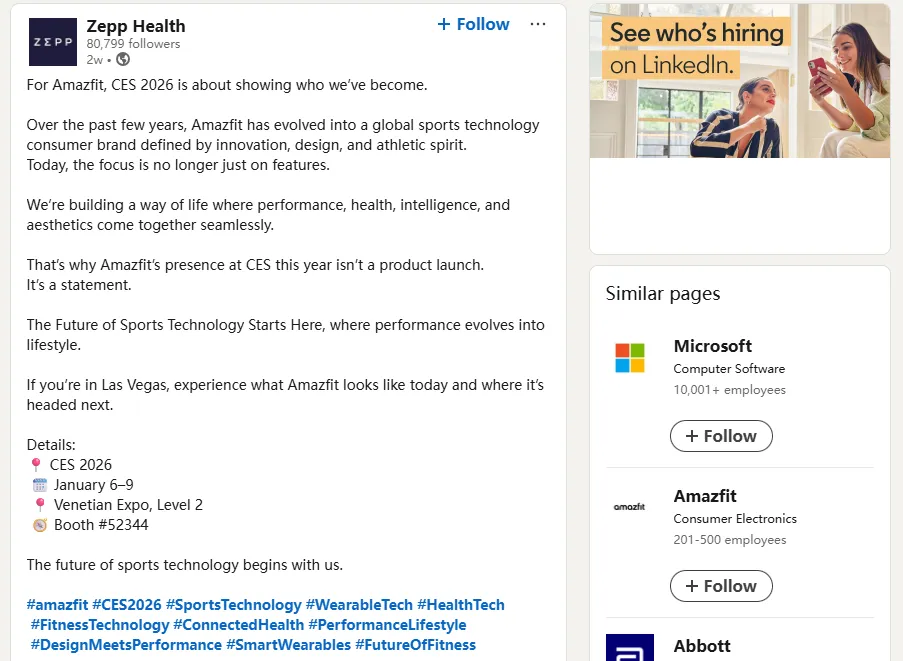Screen dimensions: 903x661
Task: Open the Amazfit page name link
Action: (705, 496)
